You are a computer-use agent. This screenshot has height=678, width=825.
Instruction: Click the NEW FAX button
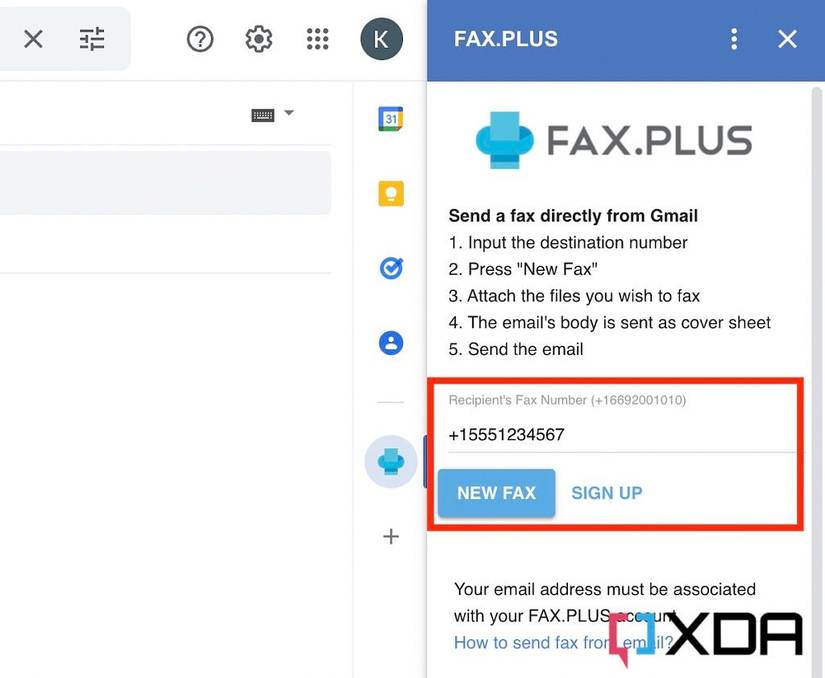[x=496, y=493]
